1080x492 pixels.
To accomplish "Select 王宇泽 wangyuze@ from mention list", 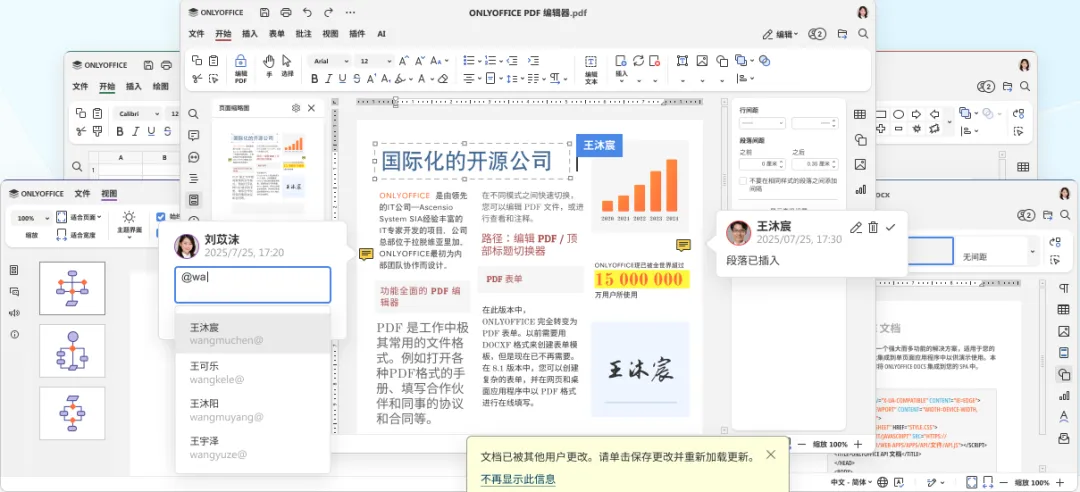I will click(253, 448).
